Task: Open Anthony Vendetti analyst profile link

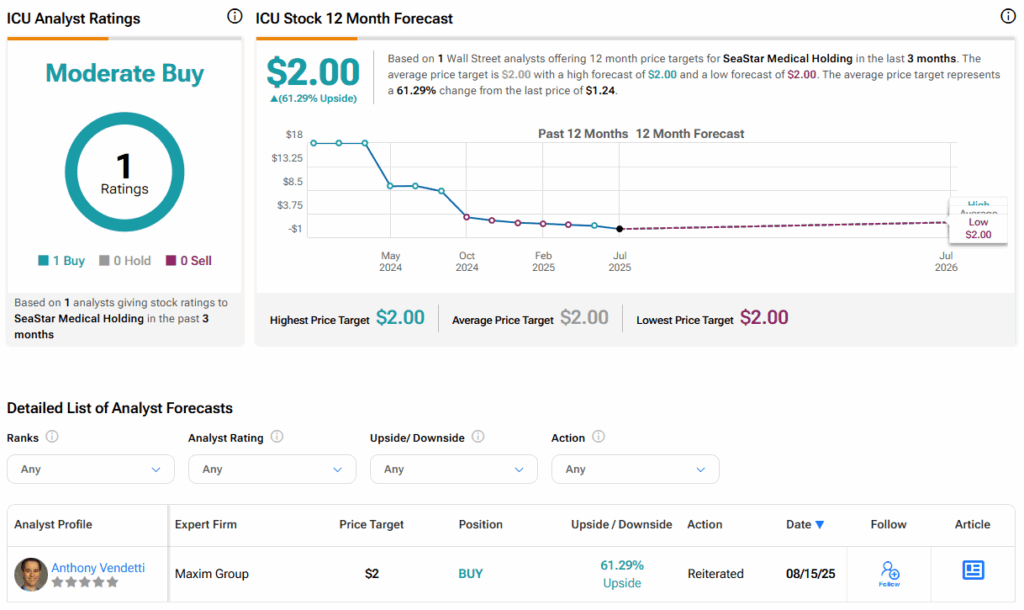Action: pyautogui.click(x=98, y=568)
